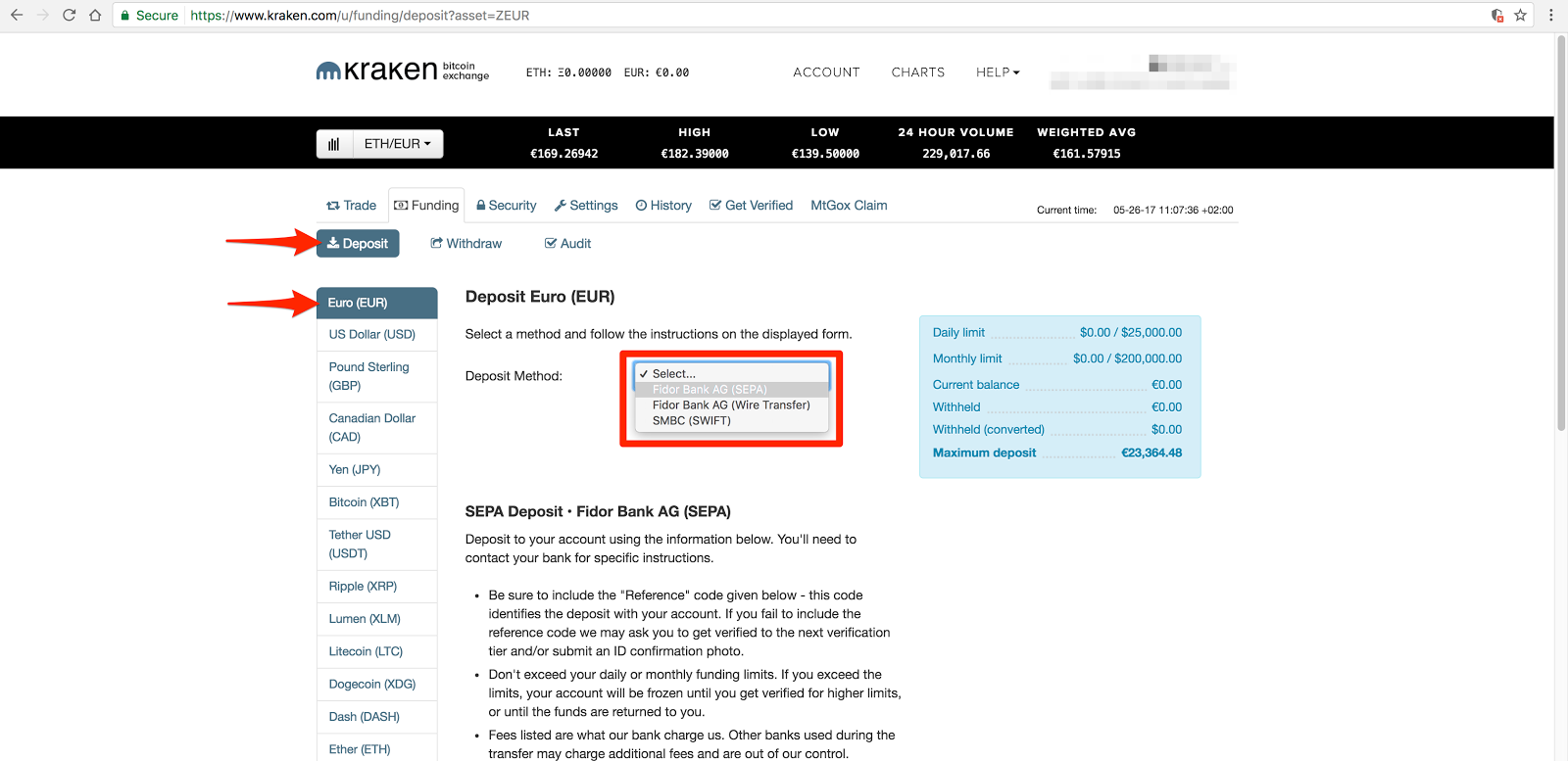
Task: Click the LOW price €139.50000
Action: point(825,154)
